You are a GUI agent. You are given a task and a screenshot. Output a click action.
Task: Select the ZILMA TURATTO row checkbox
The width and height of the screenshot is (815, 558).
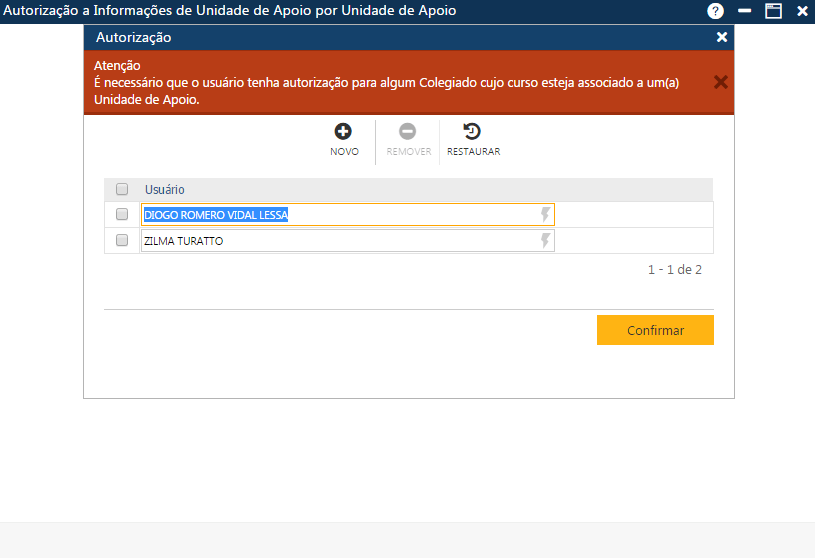122,241
